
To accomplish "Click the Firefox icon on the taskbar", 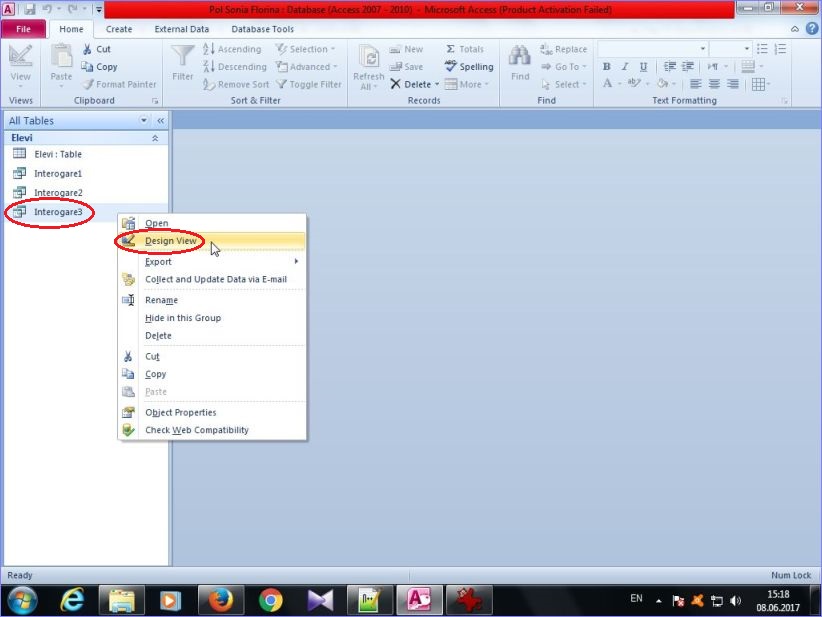I will point(216,600).
